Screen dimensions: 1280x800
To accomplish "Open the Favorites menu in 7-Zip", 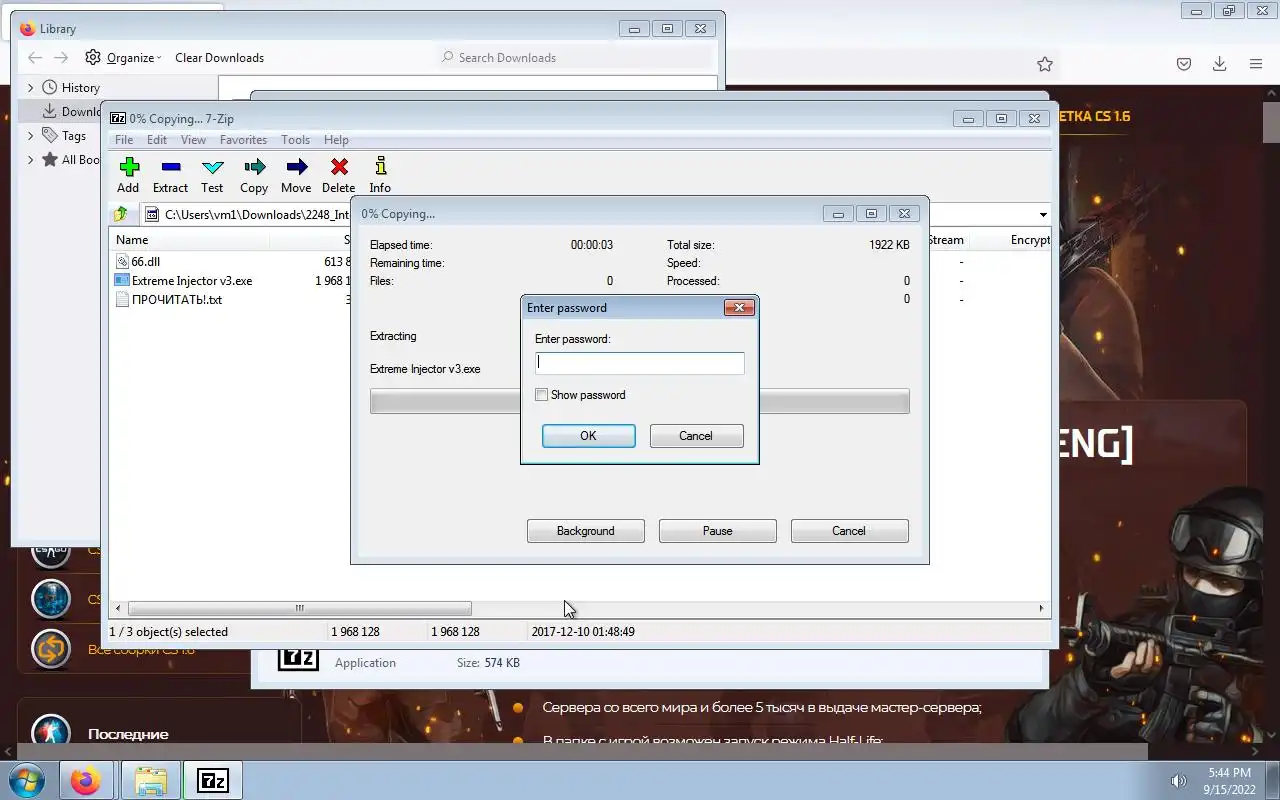I will [x=243, y=140].
